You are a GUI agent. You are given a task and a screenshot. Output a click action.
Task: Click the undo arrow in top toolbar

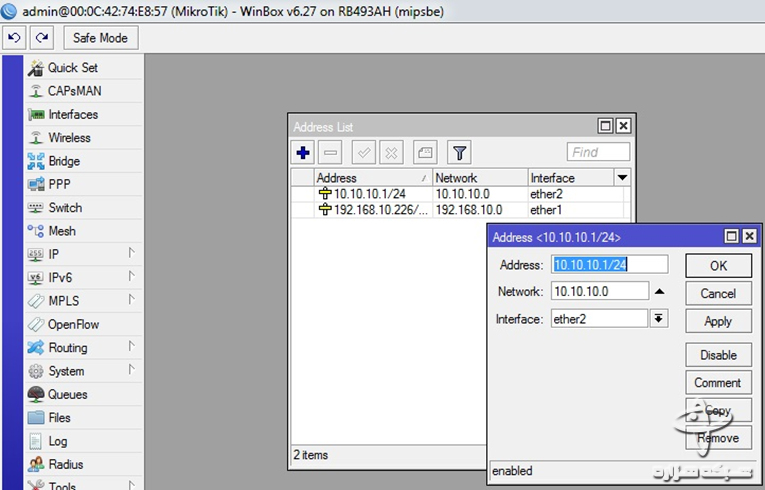[14, 38]
